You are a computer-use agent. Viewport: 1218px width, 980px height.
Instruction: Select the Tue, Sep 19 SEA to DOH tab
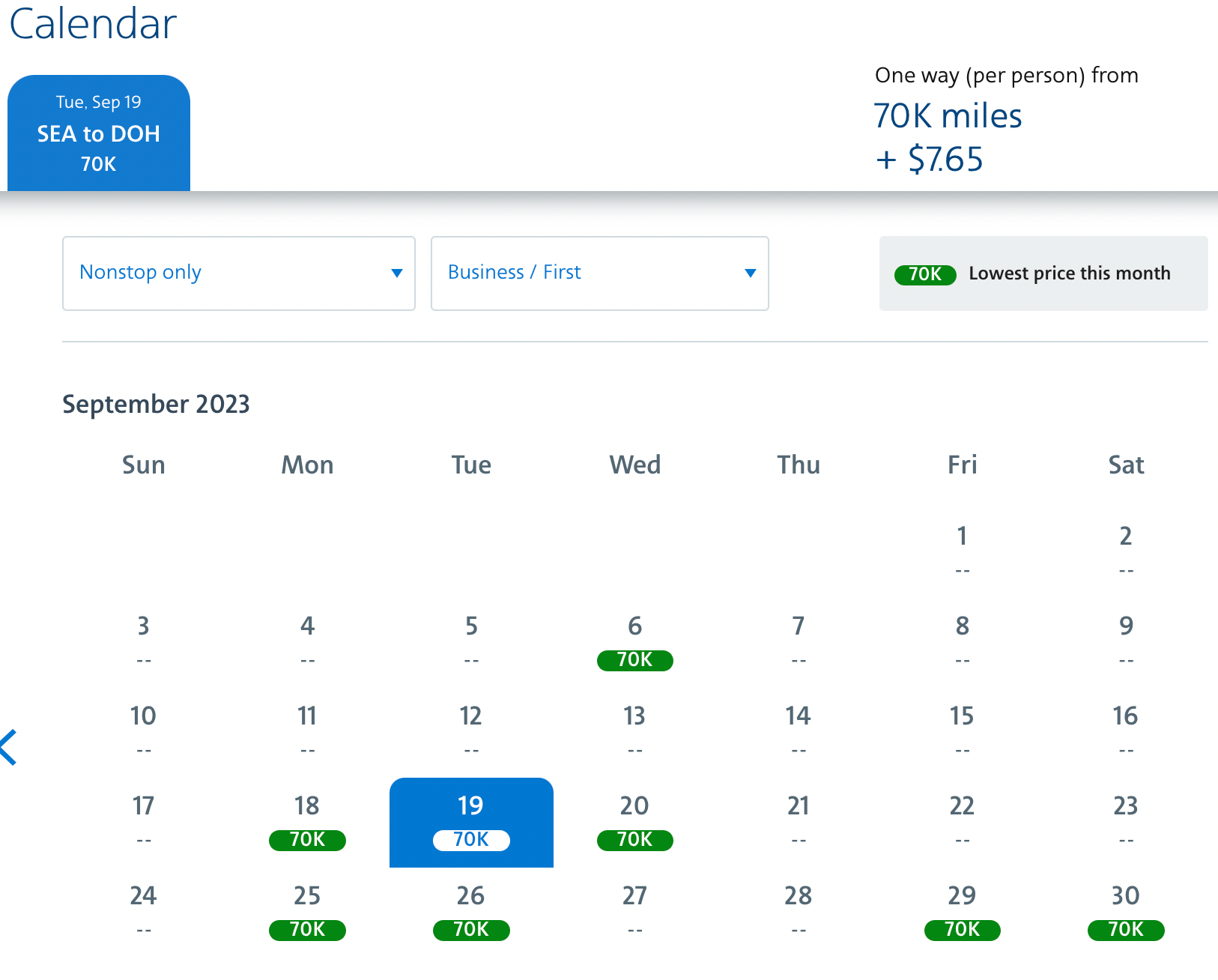point(99,133)
